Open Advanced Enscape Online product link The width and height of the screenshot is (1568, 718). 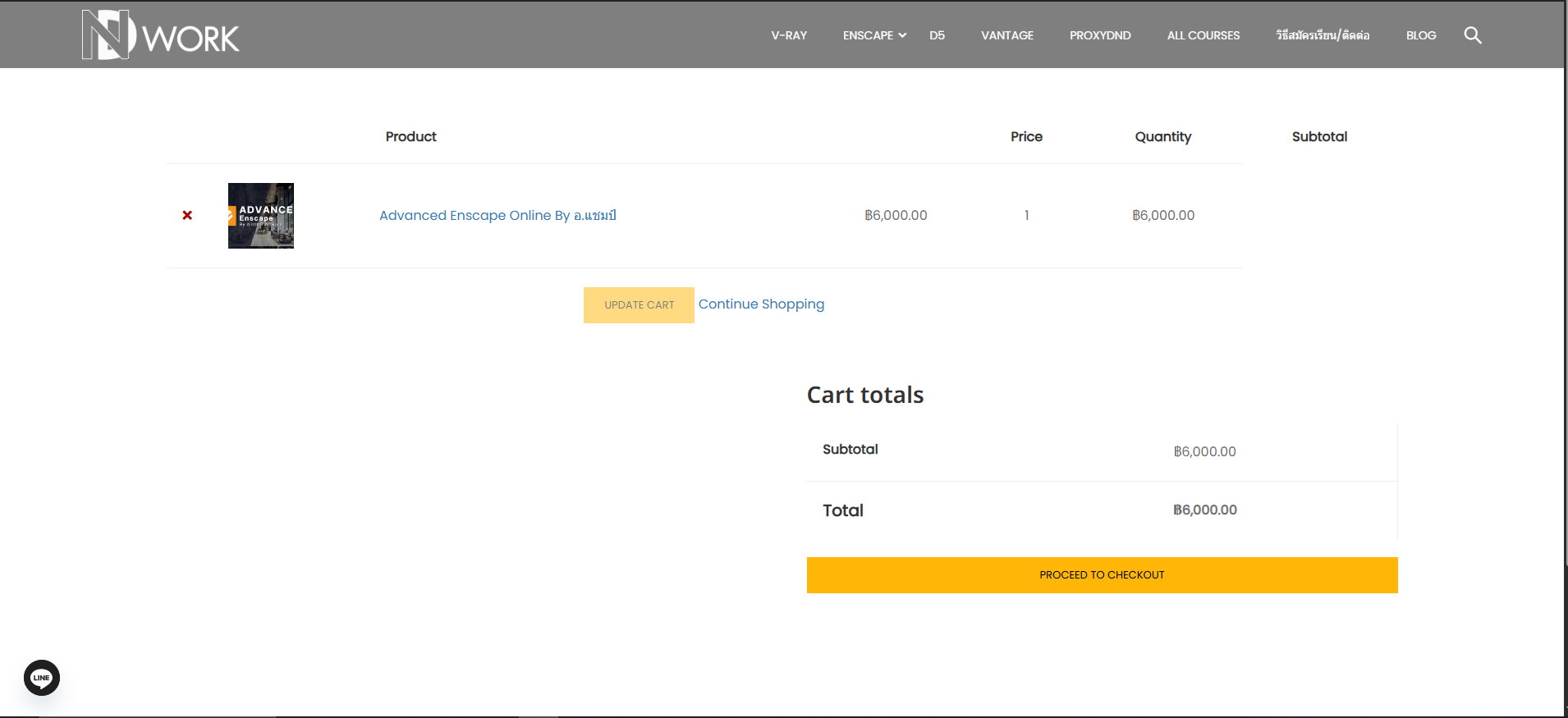pyautogui.click(x=497, y=215)
